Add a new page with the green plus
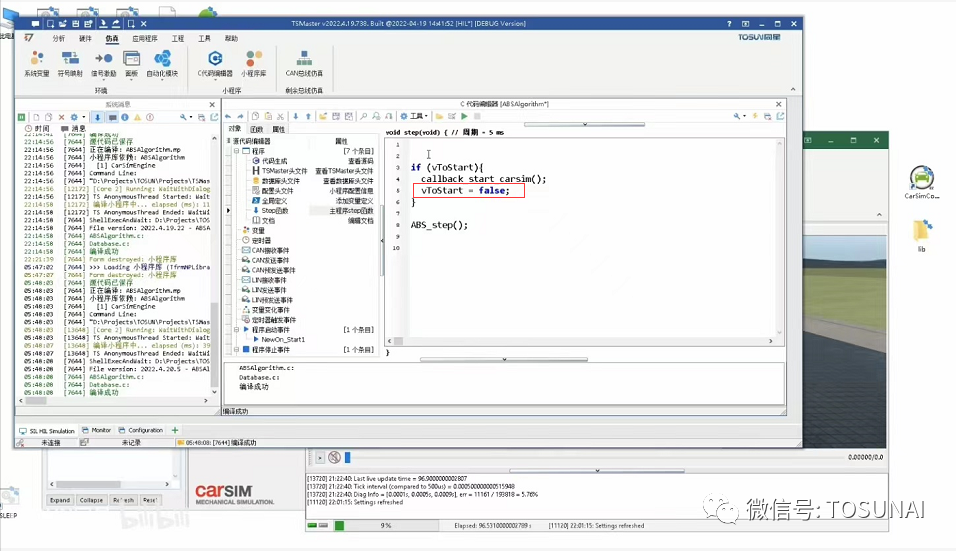956x551 pixels. pyautogui.click(x=175, y=430)
